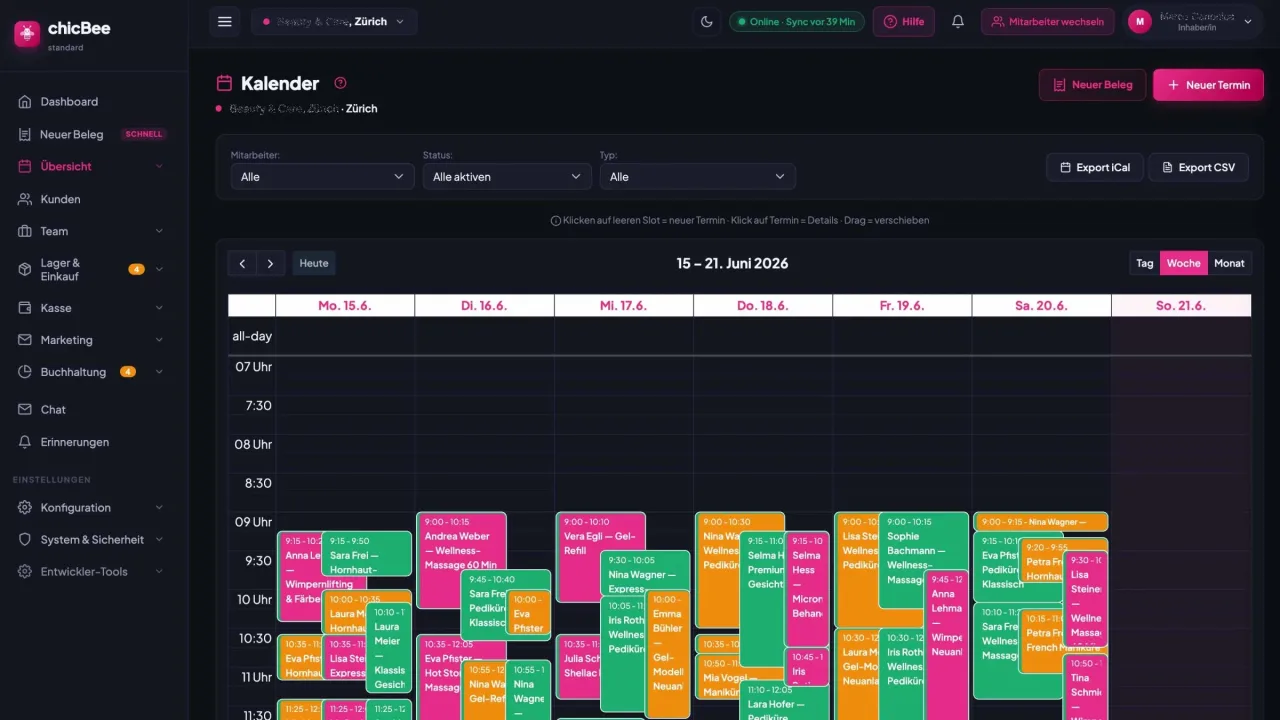Open notifications bell
1280x720 pixels.
coord(958,22)
